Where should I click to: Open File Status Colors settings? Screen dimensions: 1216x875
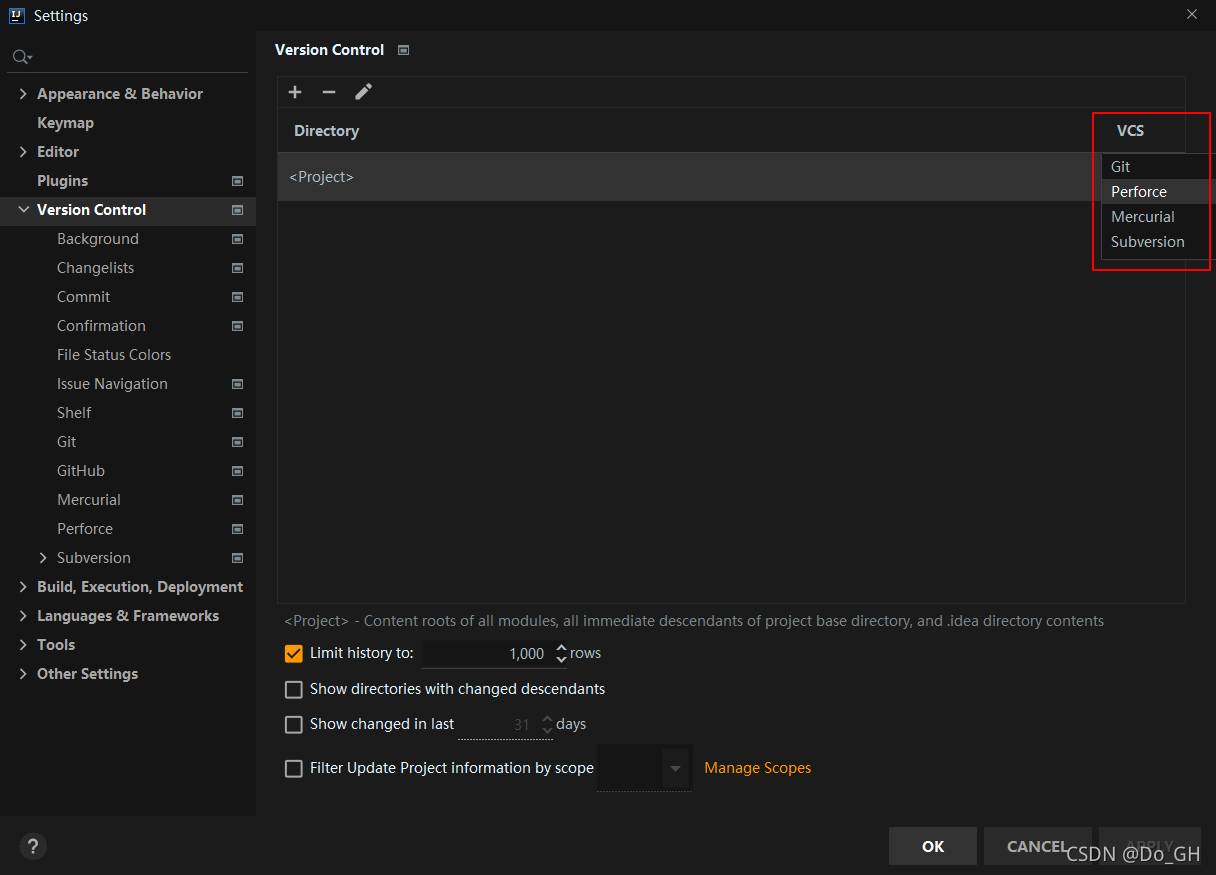[114, 355]
